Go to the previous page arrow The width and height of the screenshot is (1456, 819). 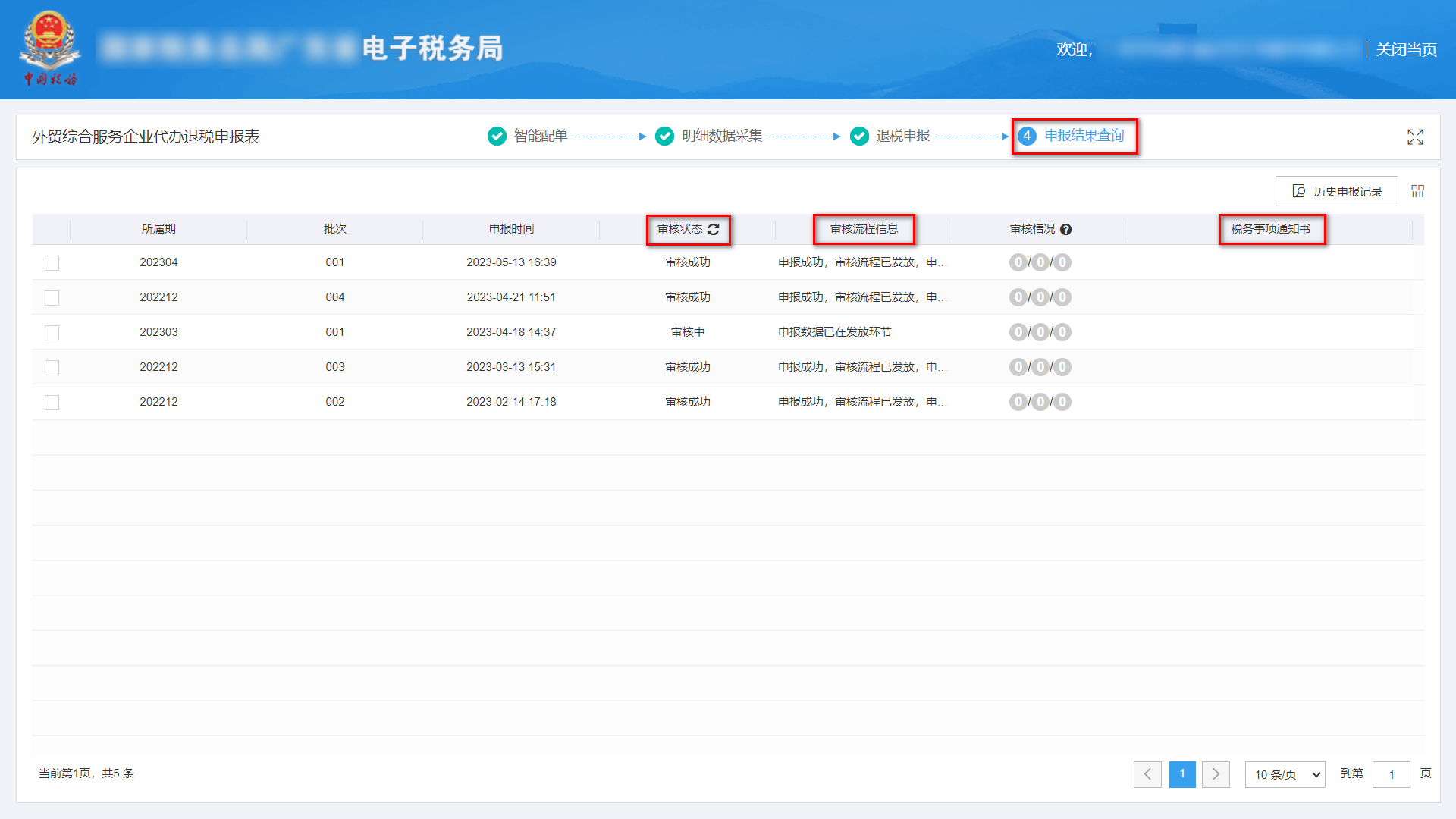pos(1147,774)
